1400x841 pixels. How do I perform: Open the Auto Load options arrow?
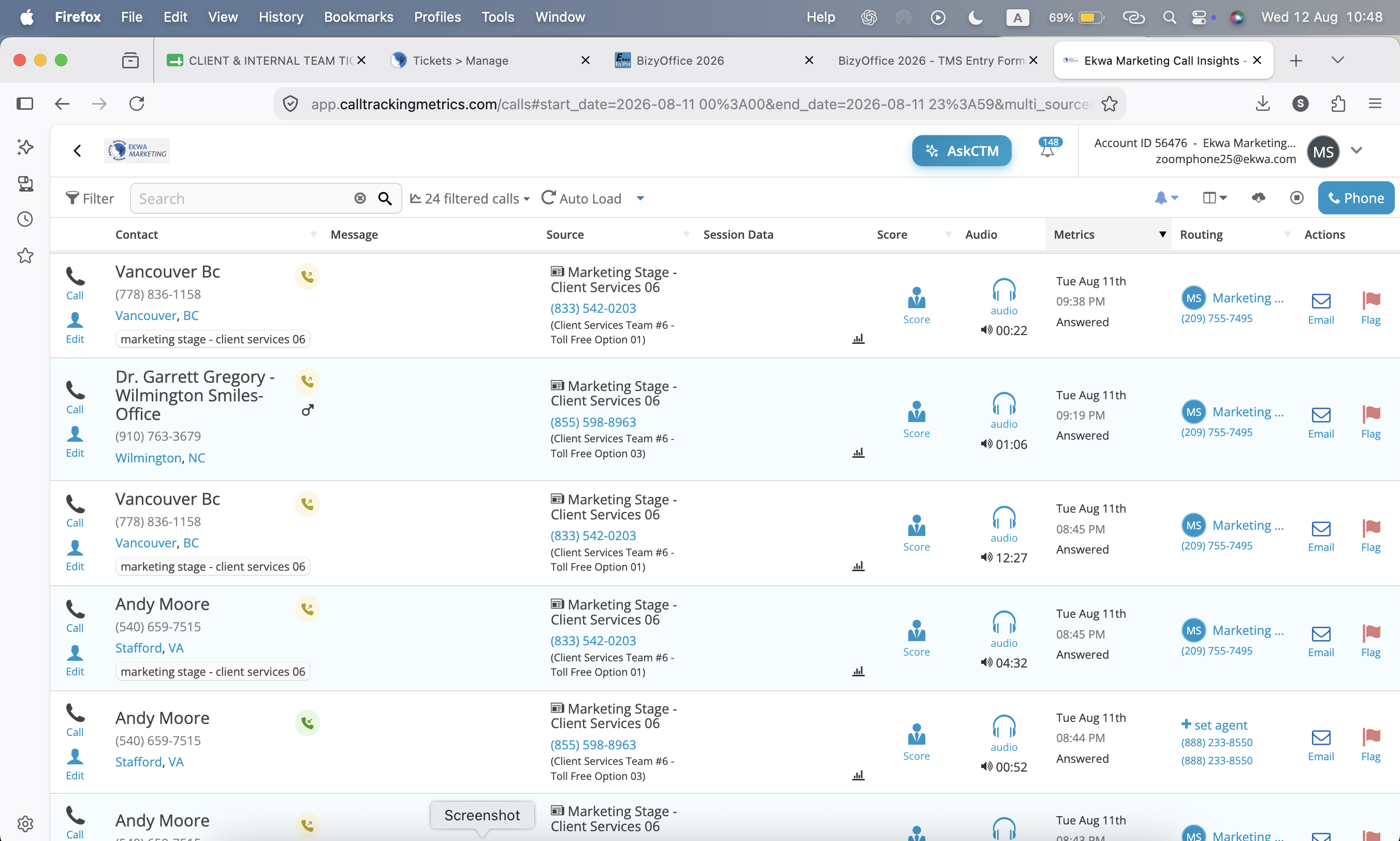coord(640,198)
